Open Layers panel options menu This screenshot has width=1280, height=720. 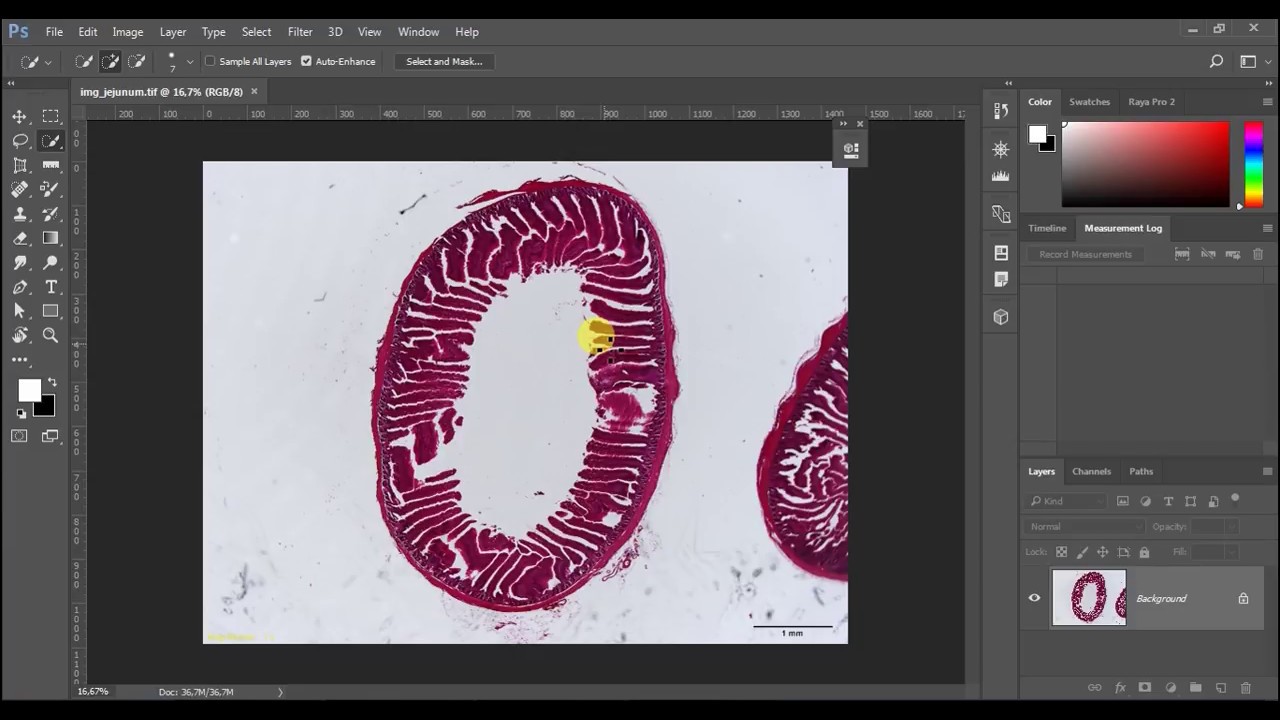[x=1267, y=471]
